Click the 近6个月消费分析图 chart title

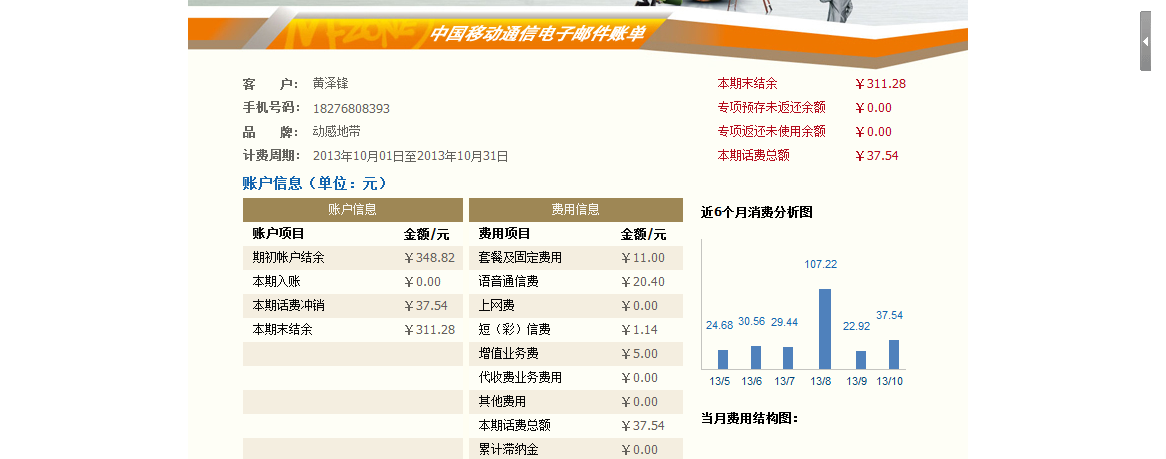pos(757,212)
